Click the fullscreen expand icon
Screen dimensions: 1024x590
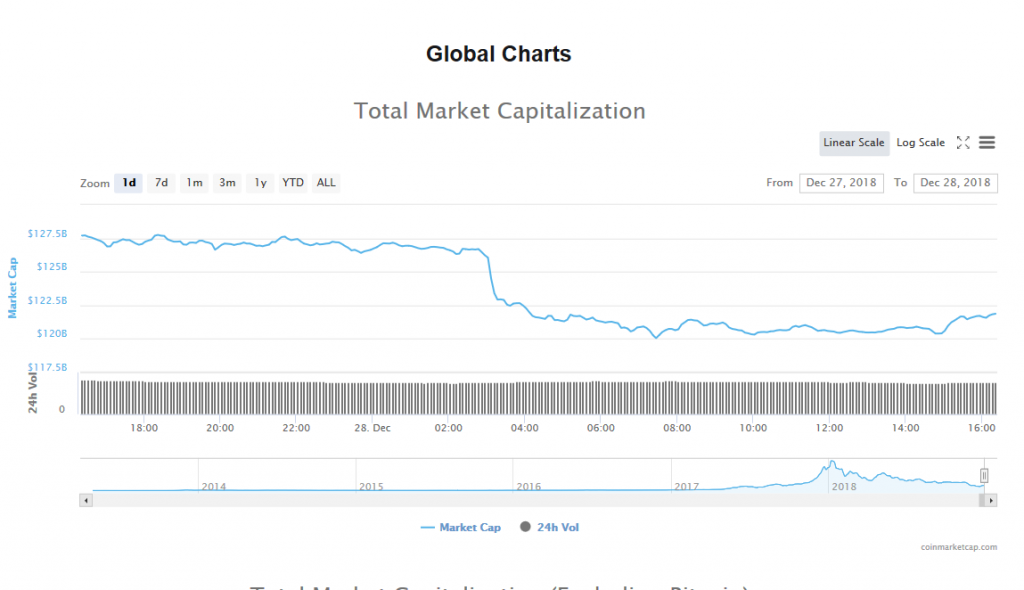[963, 143]
